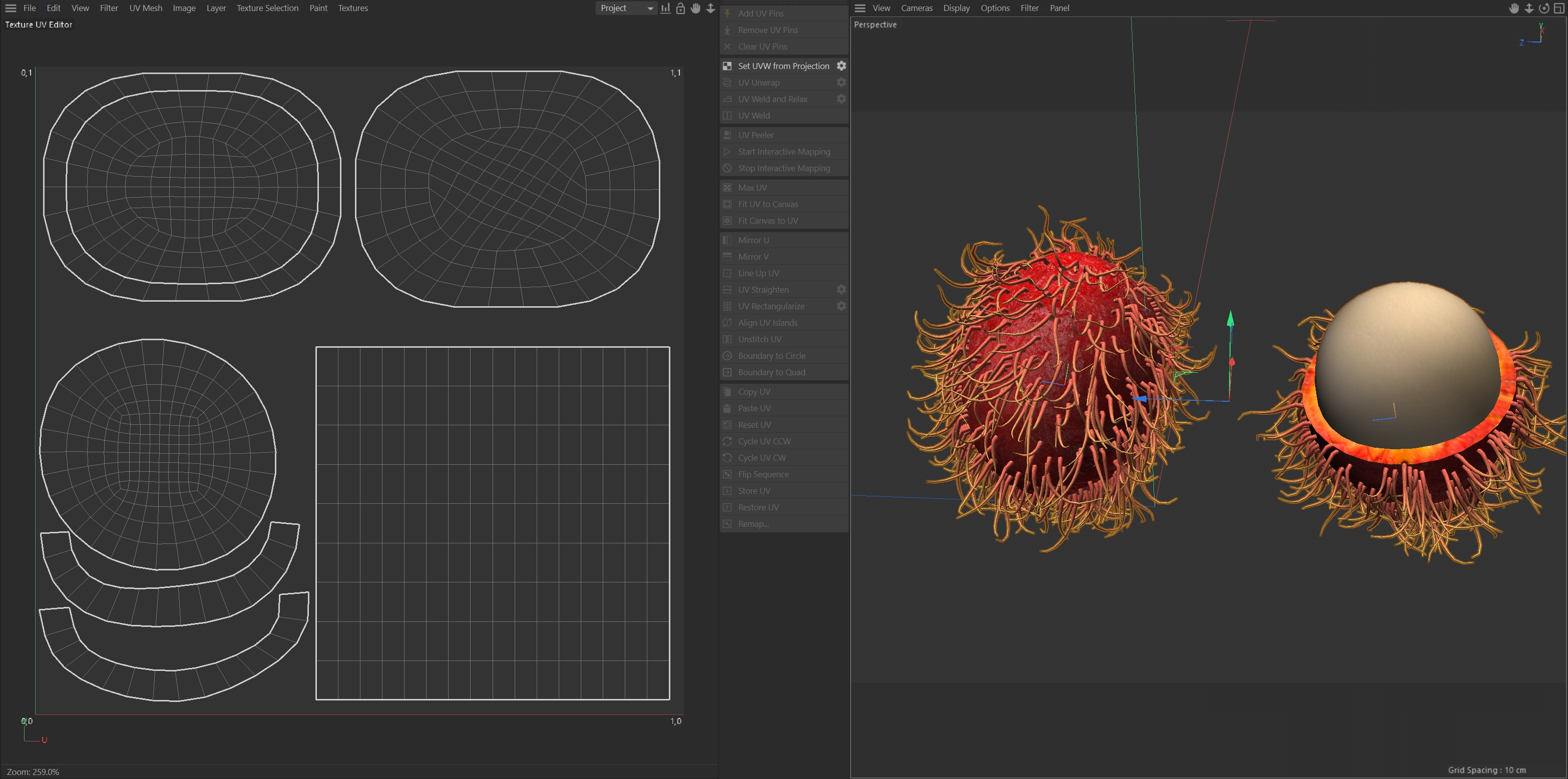The width and height of the screenshot is (1568, 779).
Task: Toggle the padlock lock icon in the UV editor
Action: (x=680, y=8)
